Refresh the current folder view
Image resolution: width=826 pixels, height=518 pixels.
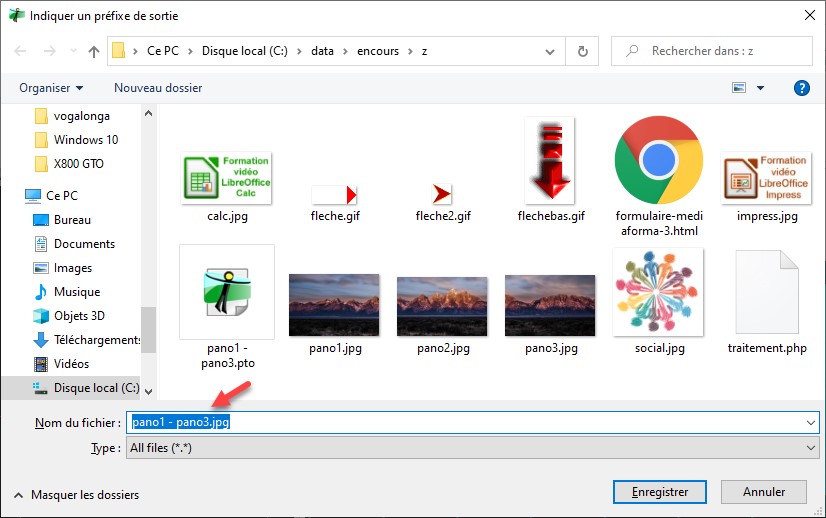click(582, 51)
